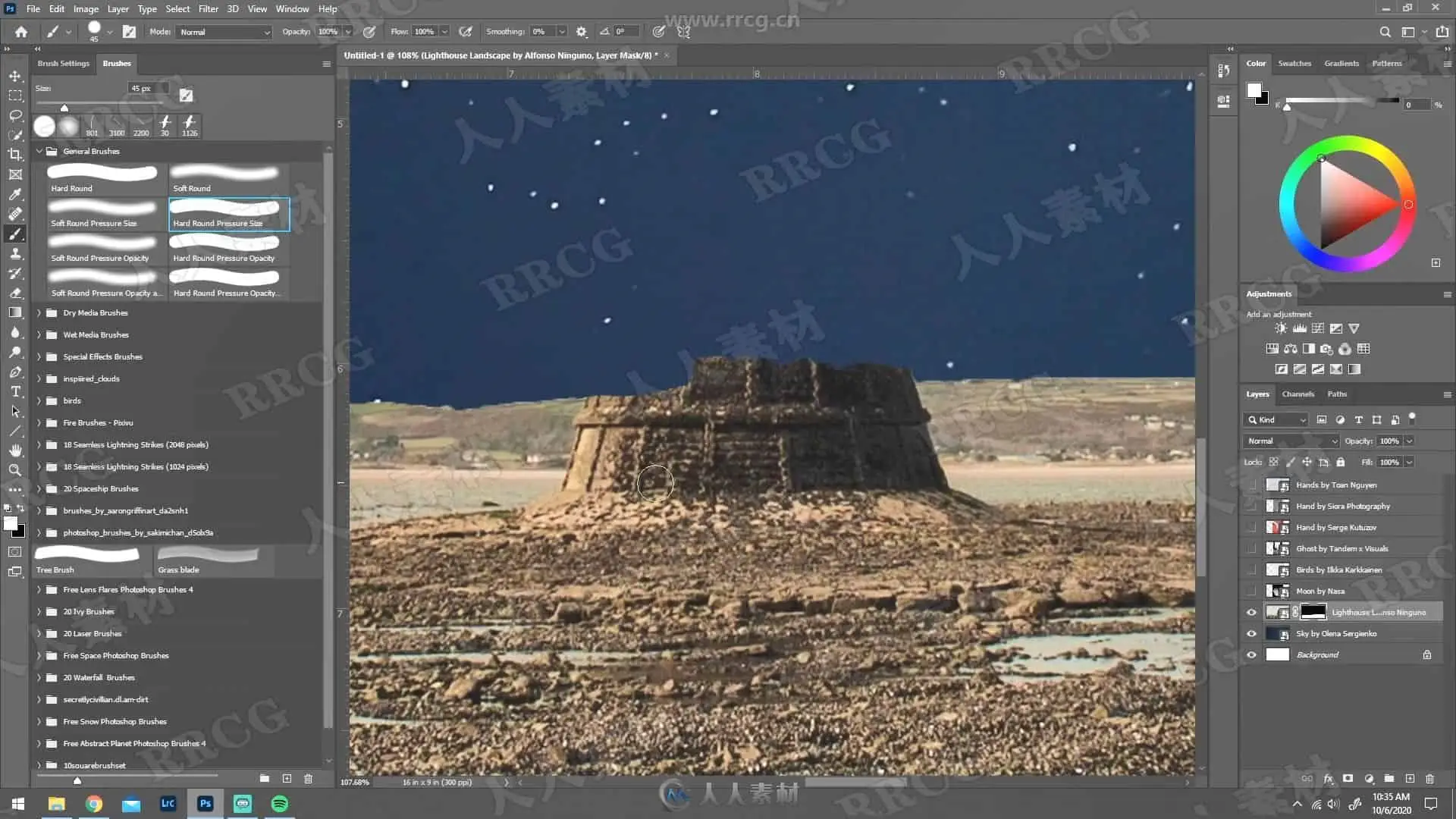Expand the 20 Spaceship Brushes folder
Viewport: 1456px width, 819px height.
coord(39,488)
